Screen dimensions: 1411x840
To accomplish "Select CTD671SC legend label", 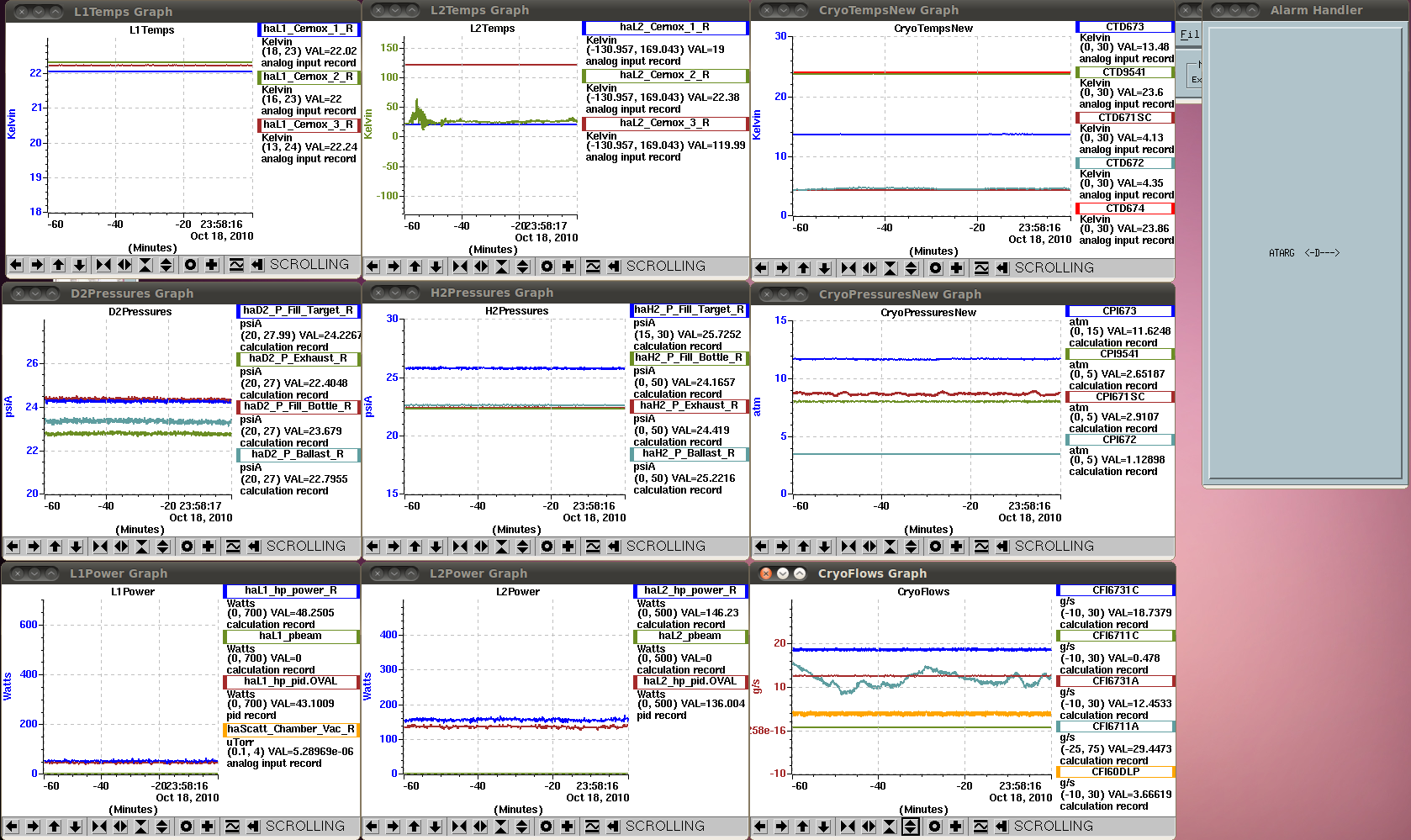I will 1125,118.
